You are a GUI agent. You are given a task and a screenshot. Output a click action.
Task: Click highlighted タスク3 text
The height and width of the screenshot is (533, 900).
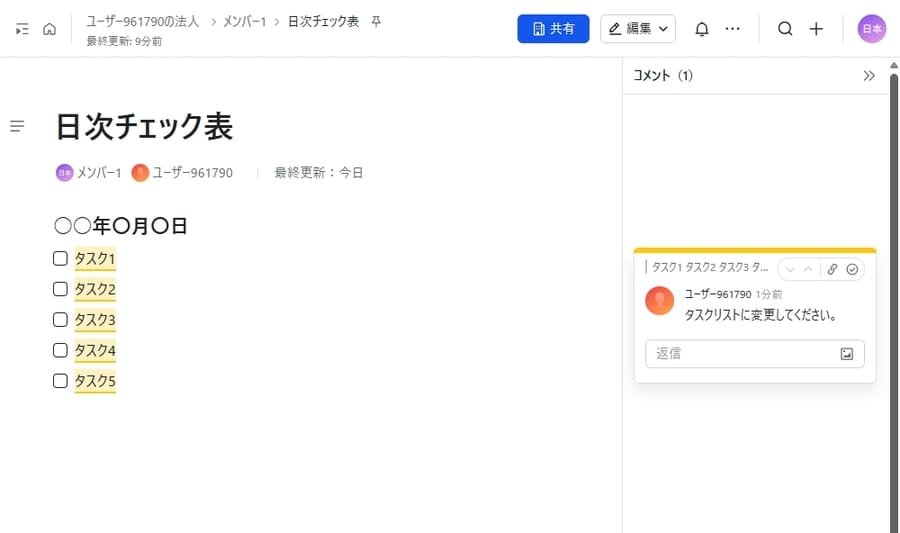coord(95,320)
